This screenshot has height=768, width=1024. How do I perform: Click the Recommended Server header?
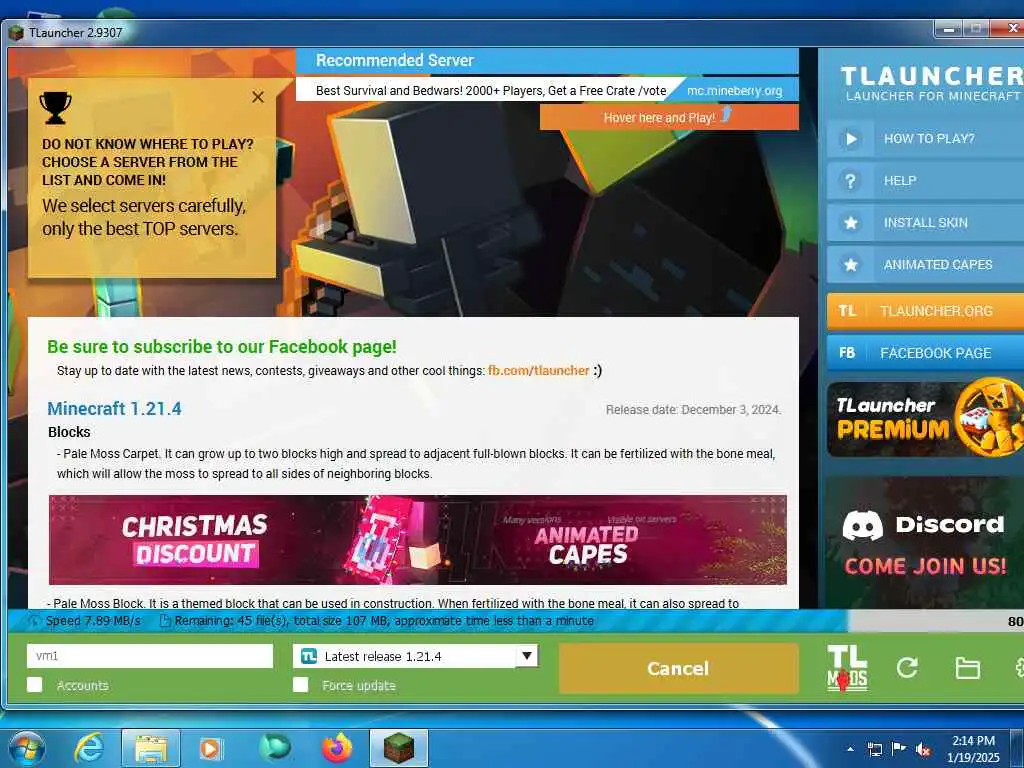[547, 61]
